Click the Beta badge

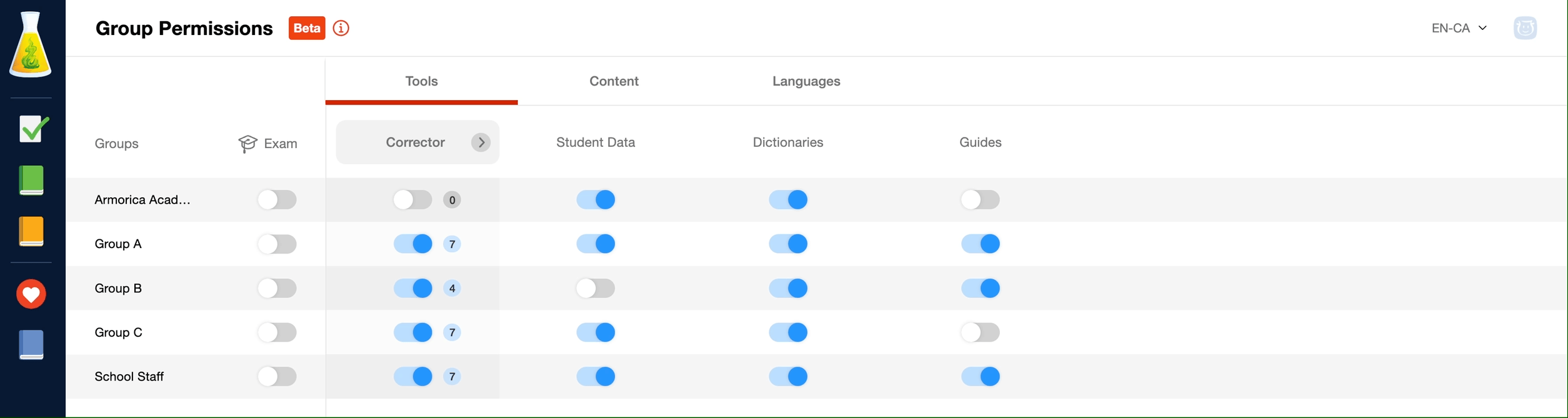(307, 28)
